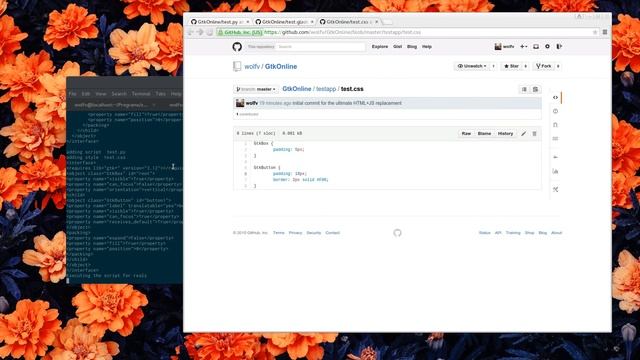The height and width of the screenshot is (360, 640).
Task: Open the GtkOnline repository title link
Action: click(x=281, y=67)
